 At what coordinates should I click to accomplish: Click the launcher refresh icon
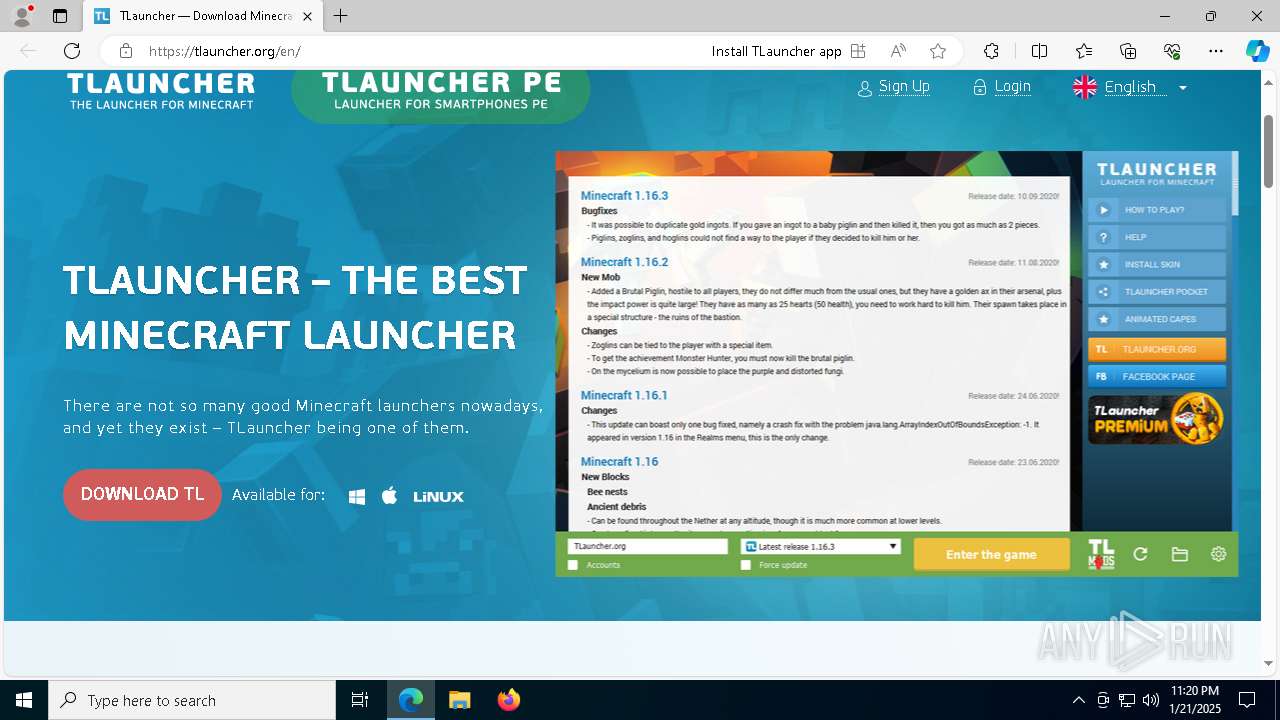click(1140, 554)
